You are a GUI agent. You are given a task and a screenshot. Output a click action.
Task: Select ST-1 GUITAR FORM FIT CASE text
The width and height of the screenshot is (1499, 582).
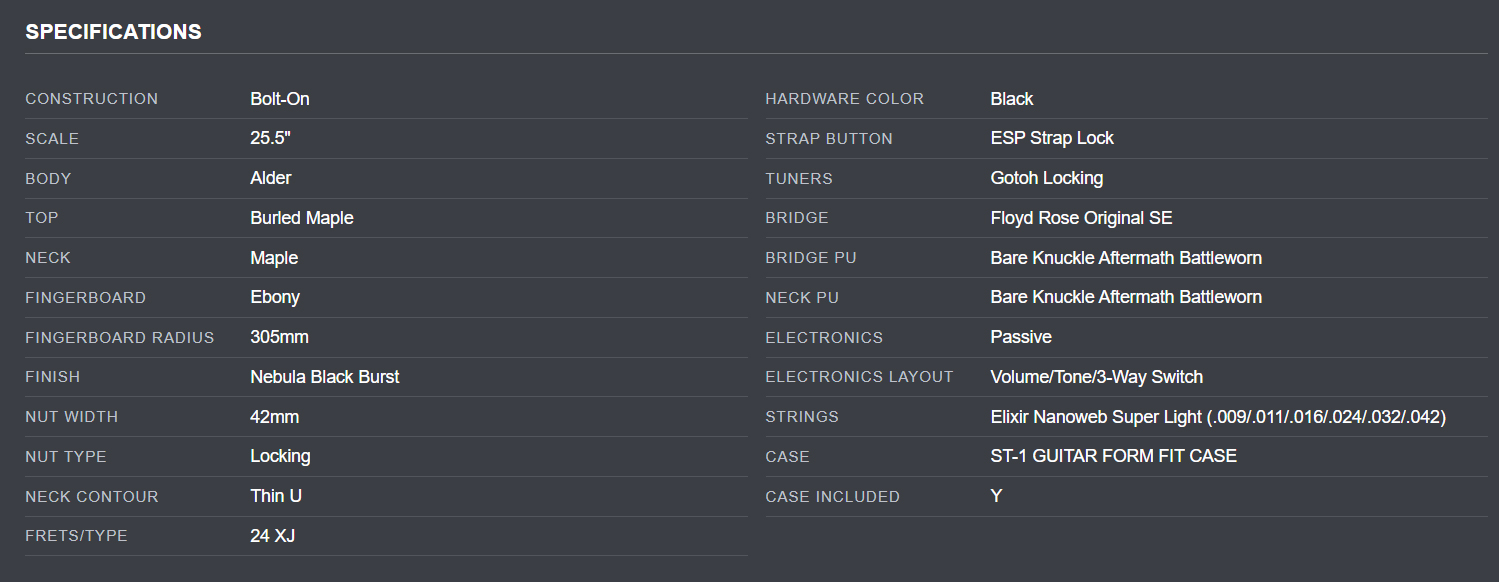tap(1114, 456)
